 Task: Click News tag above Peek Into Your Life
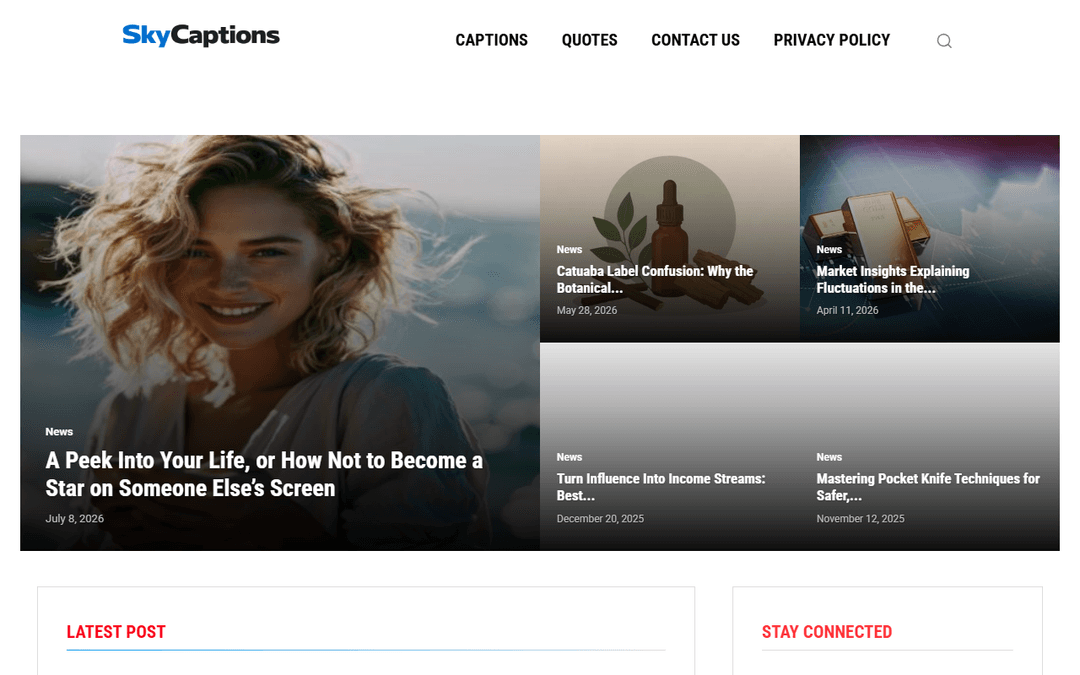pyautogui.click(x=59, y=432)
